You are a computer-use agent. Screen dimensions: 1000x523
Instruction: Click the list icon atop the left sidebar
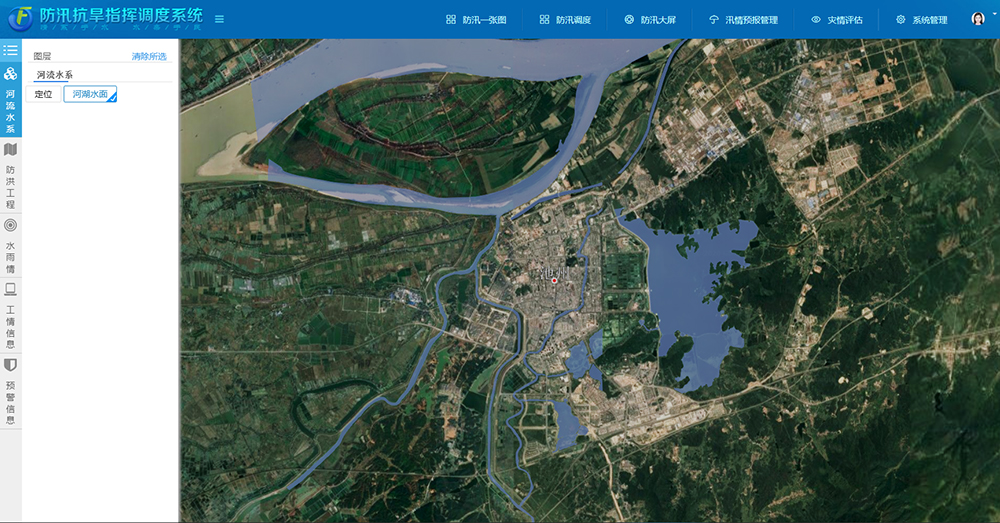coord(10,49)
